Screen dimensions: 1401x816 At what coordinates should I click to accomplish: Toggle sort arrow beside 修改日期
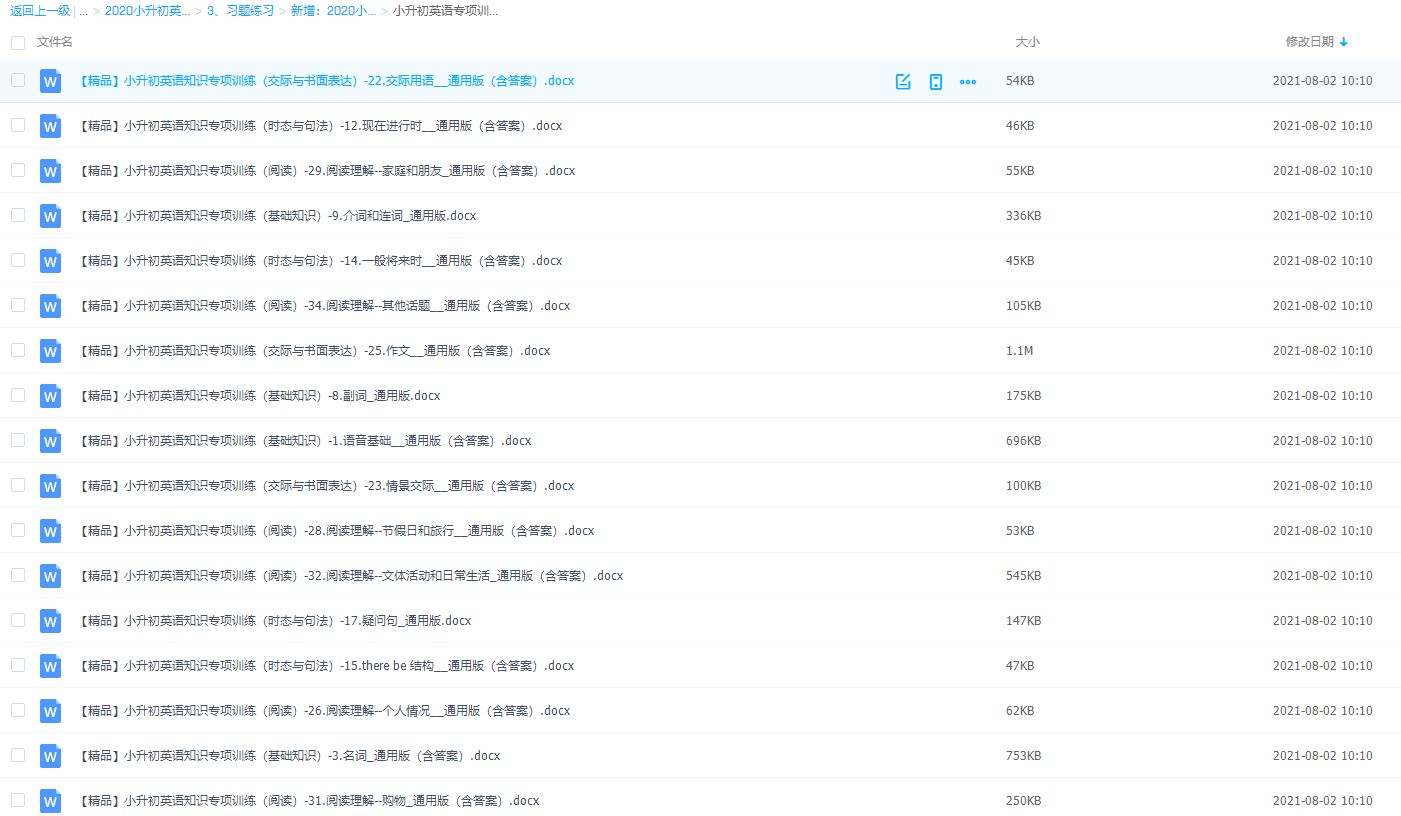(x=1344, y=42)
